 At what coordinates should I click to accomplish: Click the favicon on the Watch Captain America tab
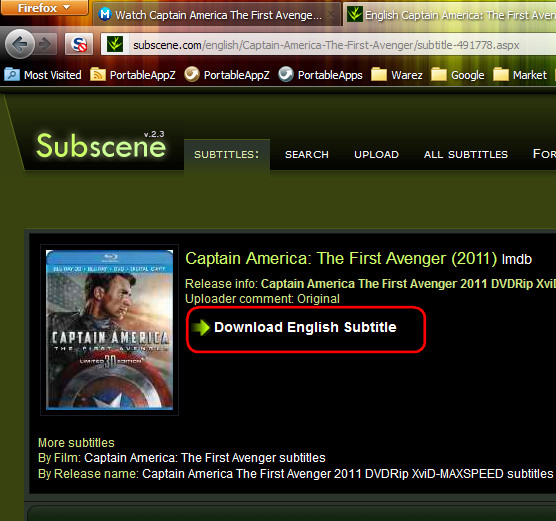coord(105,15)
